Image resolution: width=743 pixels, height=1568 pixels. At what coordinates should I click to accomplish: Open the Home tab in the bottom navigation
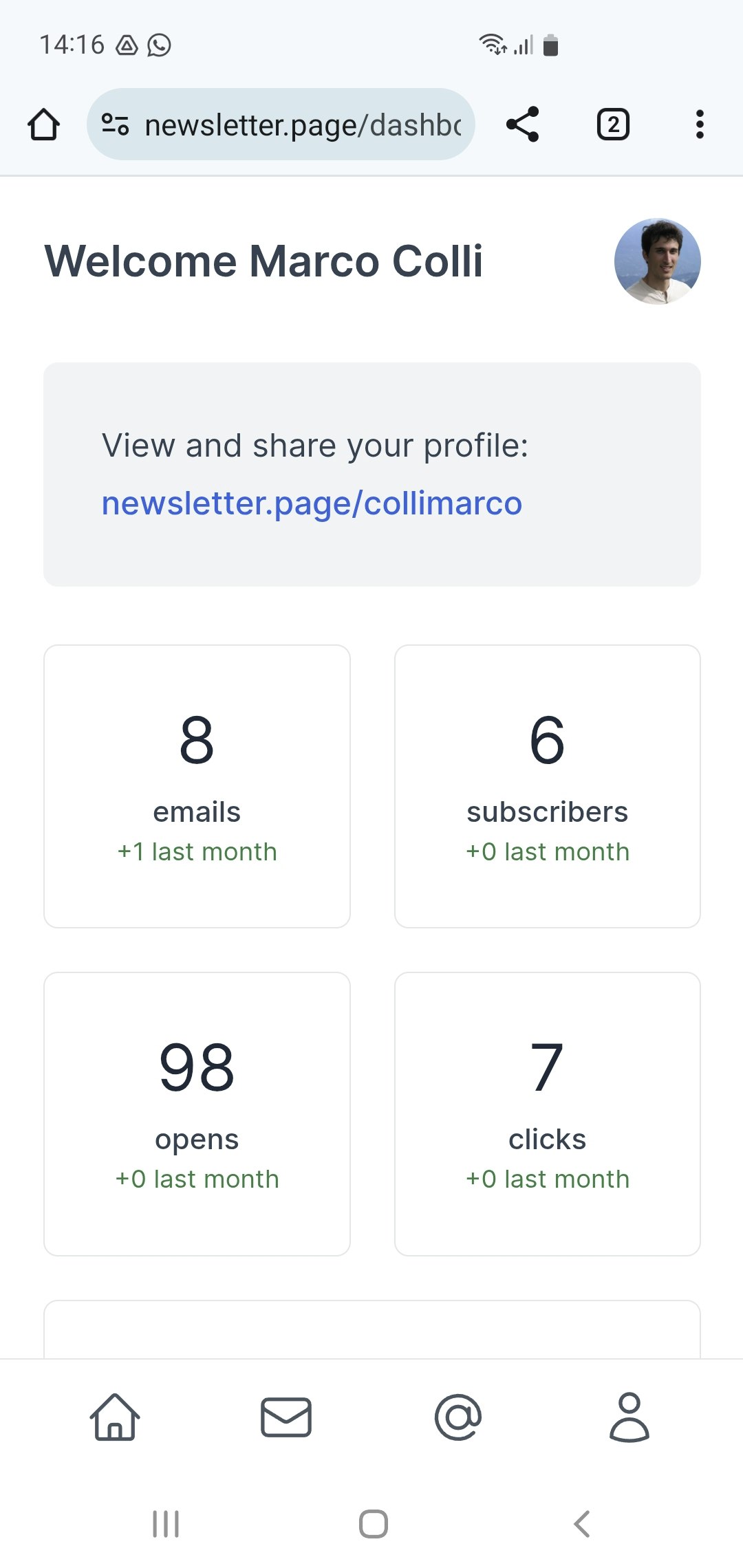115,1417
